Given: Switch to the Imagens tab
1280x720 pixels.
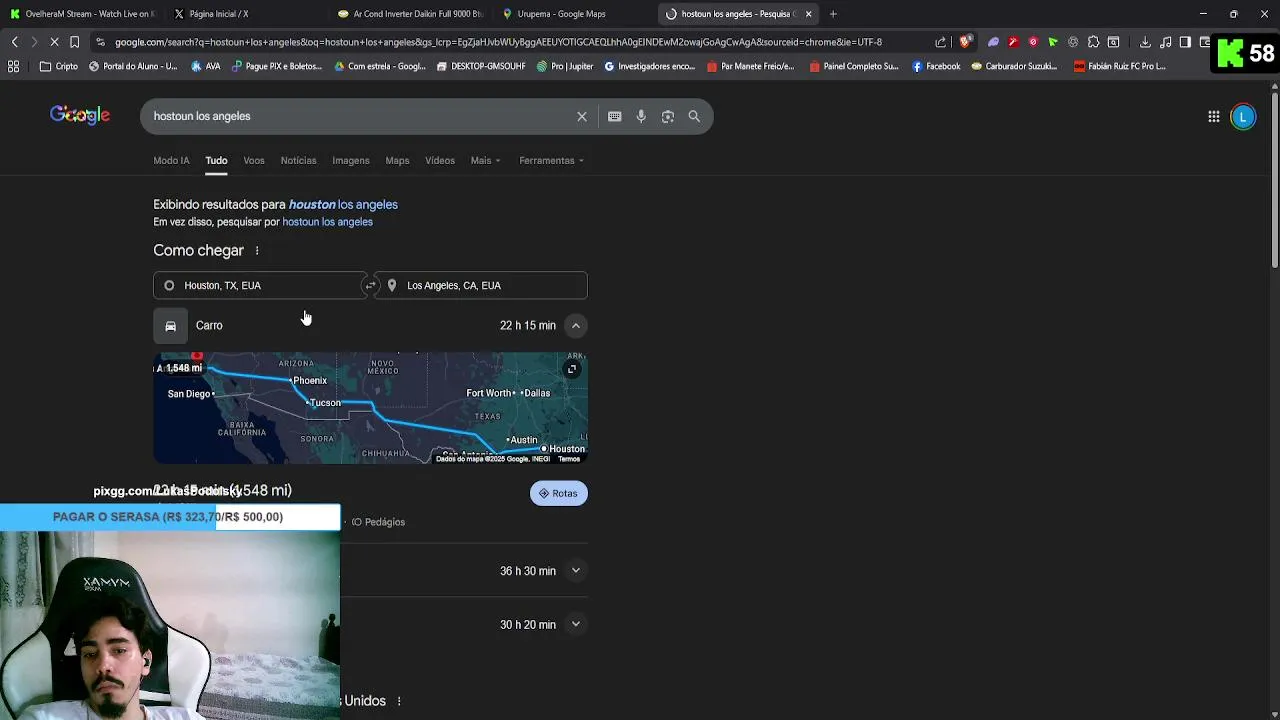Looking at the screenshot, I should tap(351, 160).
